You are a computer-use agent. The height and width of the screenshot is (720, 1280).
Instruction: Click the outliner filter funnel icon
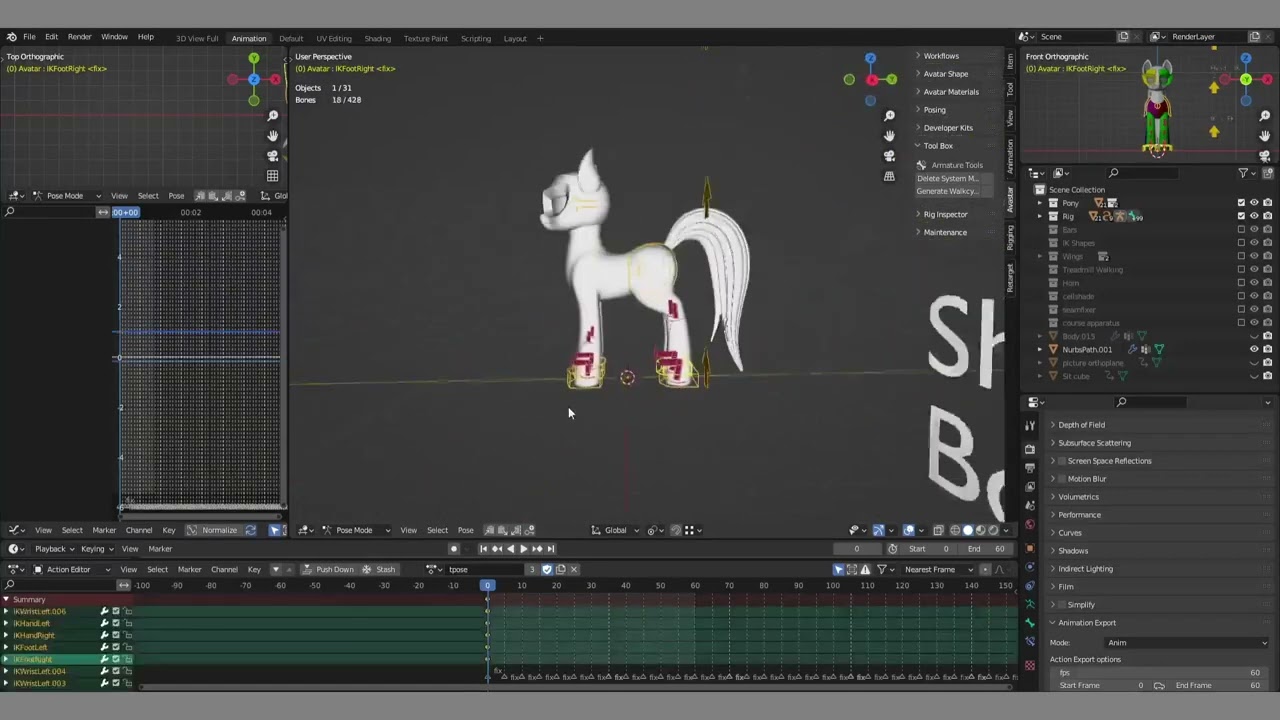1244,173
